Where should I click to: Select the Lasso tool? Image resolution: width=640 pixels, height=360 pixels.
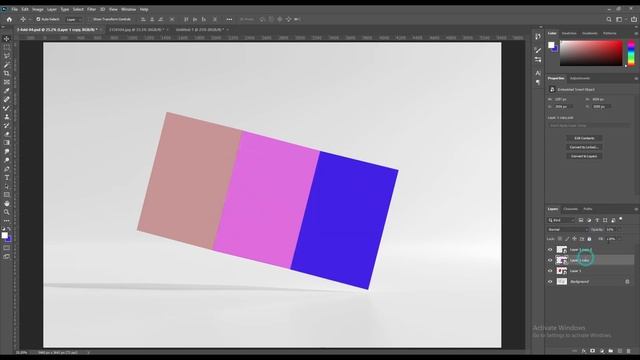tap(7, 56)
